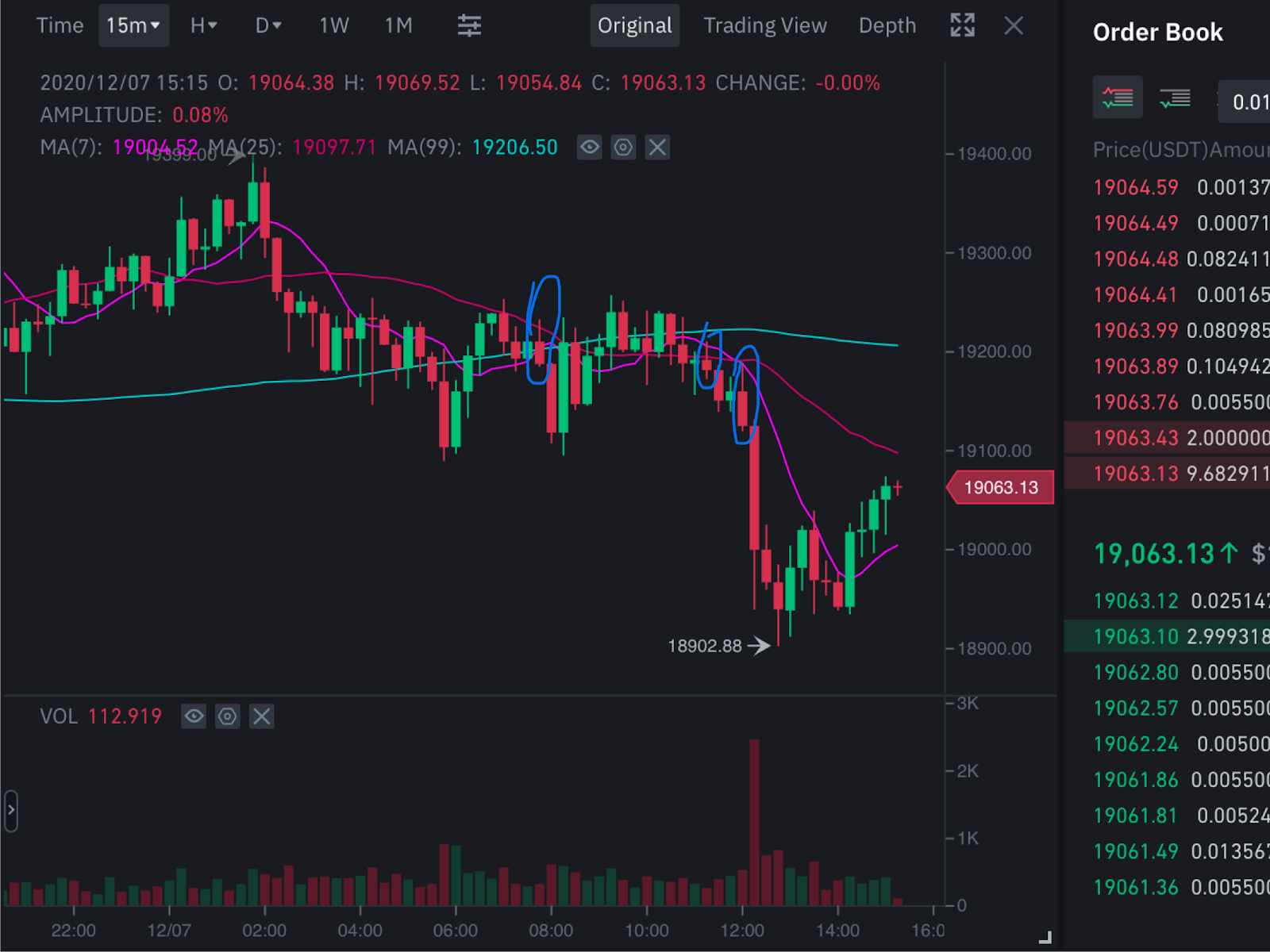Click the eye icon on the VOL indicator

point(193,716)
